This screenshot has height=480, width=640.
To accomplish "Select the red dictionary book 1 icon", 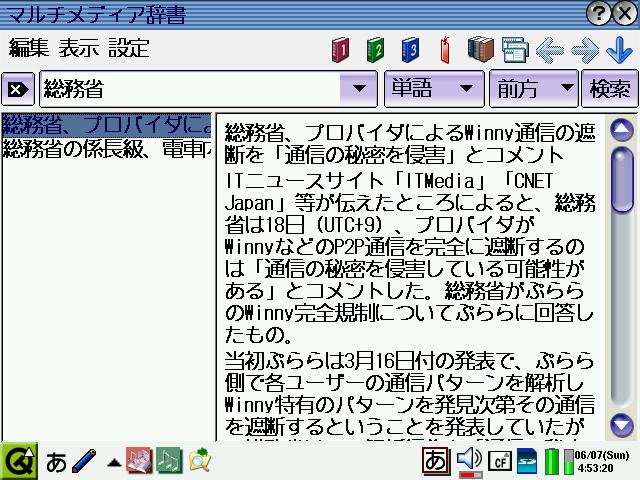I will 340,50.
